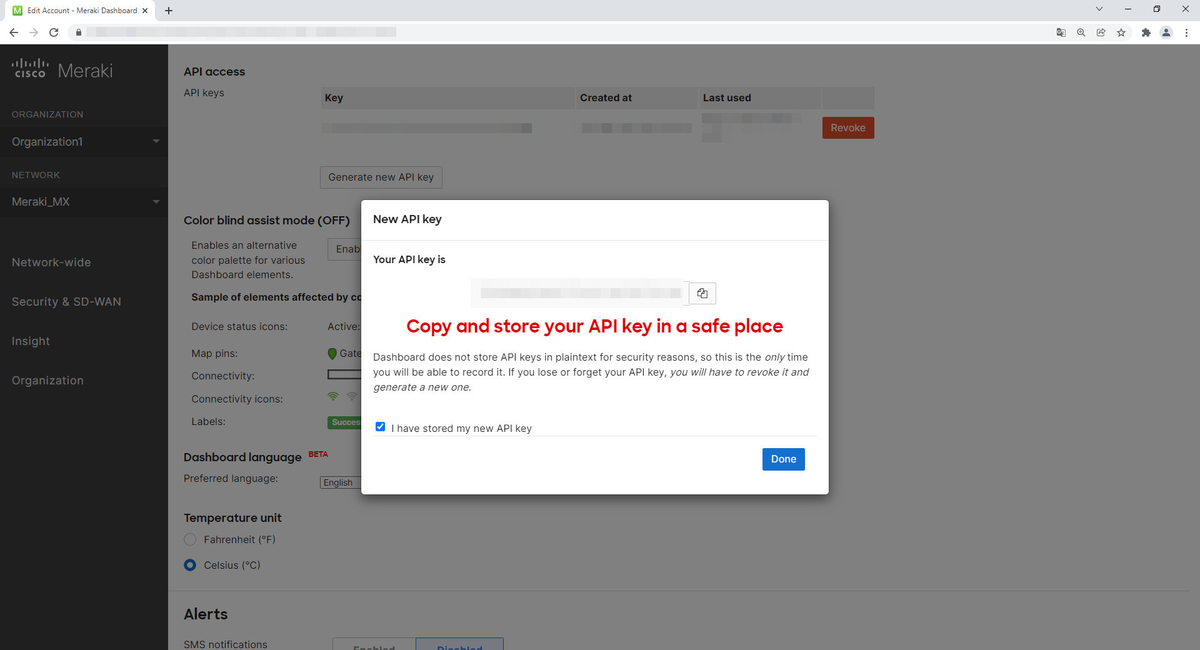Click the Done button
Image resolution: width=1200 pixels, height=650 pixels.
click(783, 459)
